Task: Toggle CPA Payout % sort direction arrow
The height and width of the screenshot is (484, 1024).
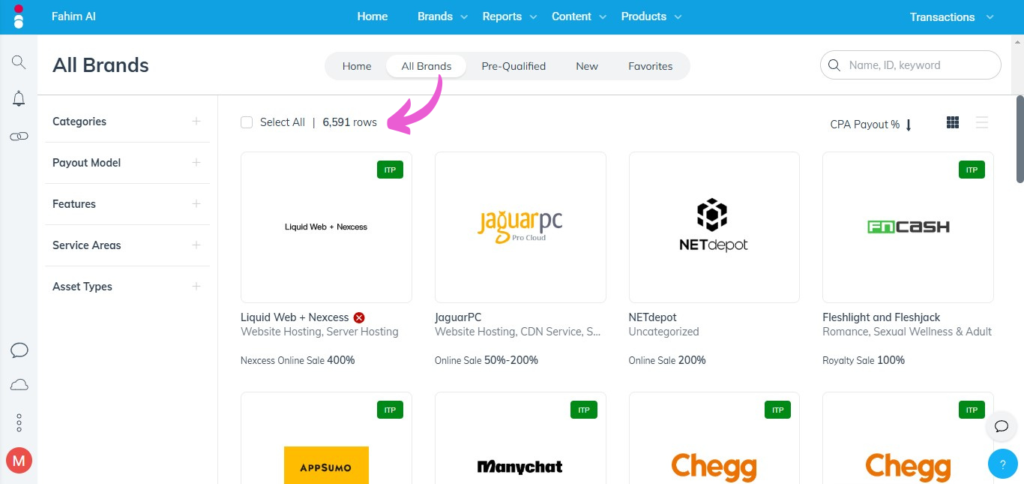Action: point(908,125)
